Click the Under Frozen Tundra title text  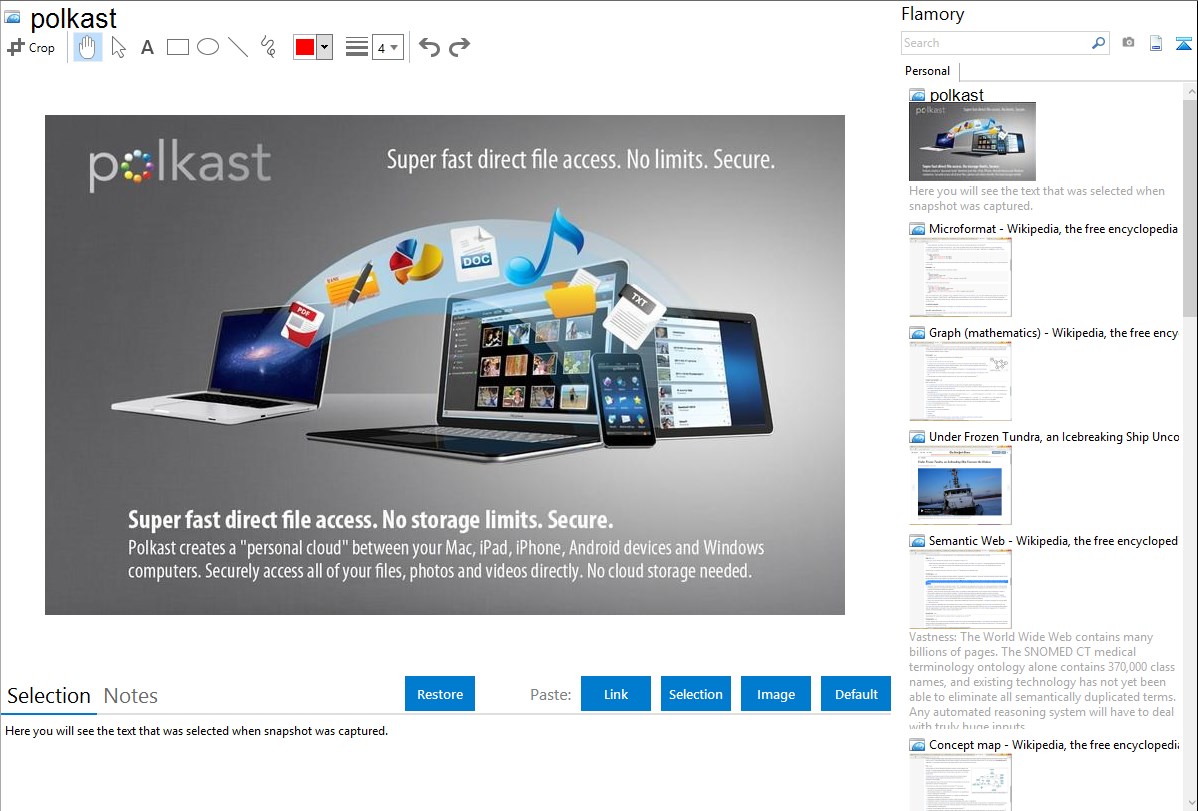[1054, 436]
